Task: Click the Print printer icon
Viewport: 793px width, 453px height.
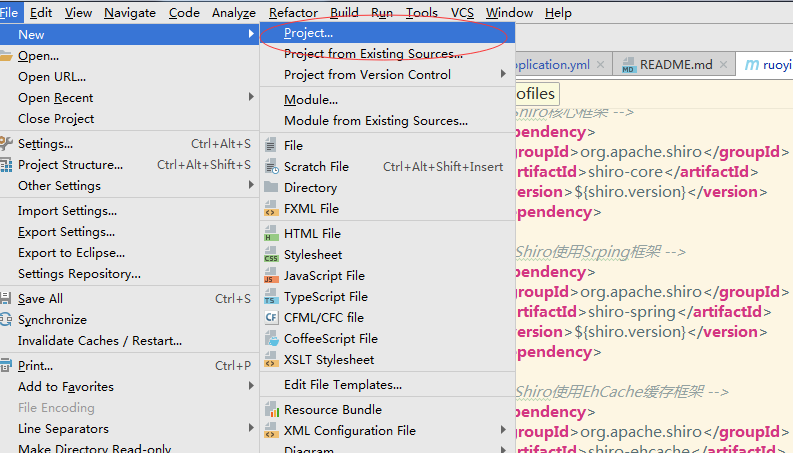Action: [6, 365]
